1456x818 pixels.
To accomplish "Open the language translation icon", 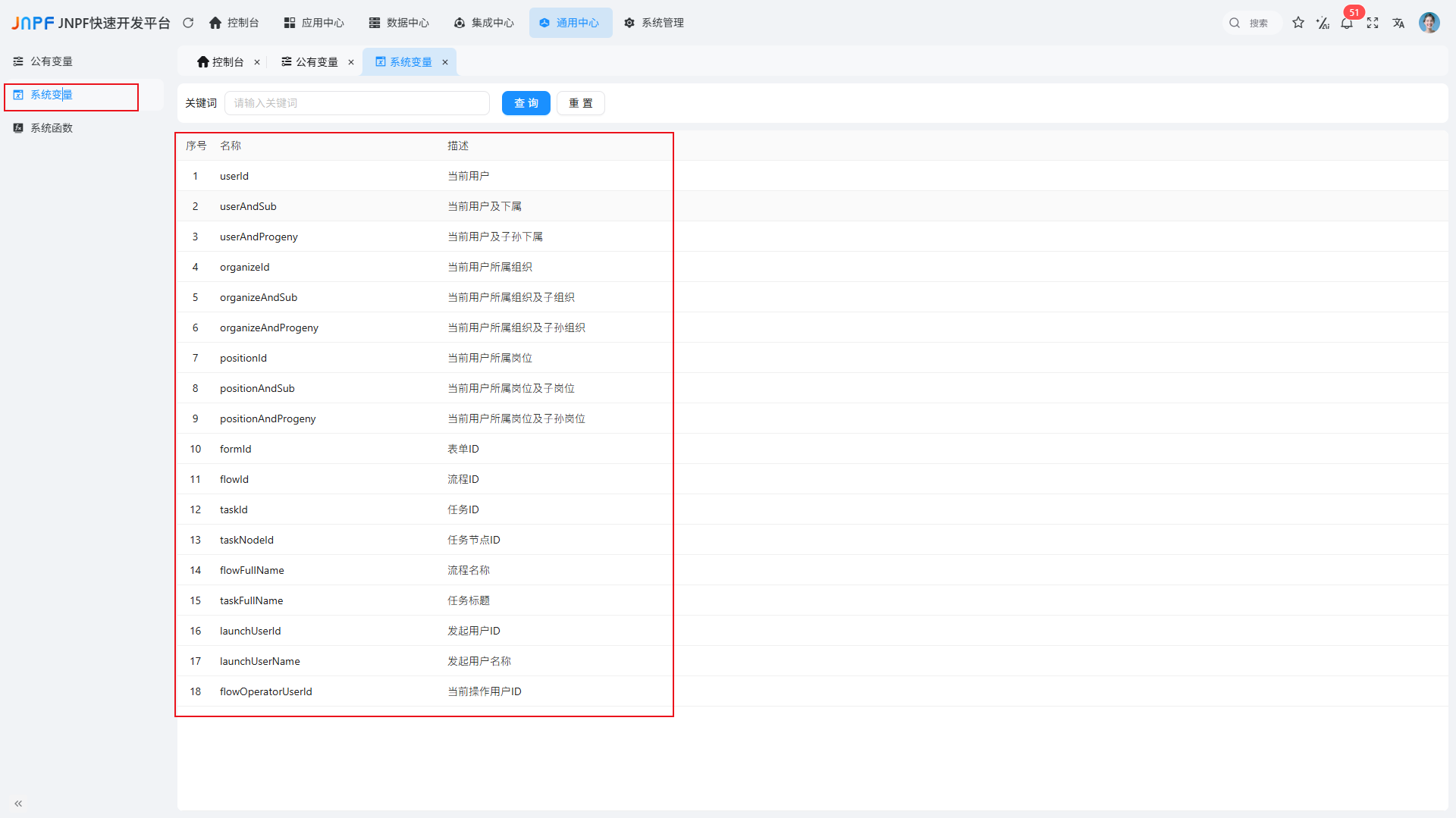I will (x=1398, y=23).
